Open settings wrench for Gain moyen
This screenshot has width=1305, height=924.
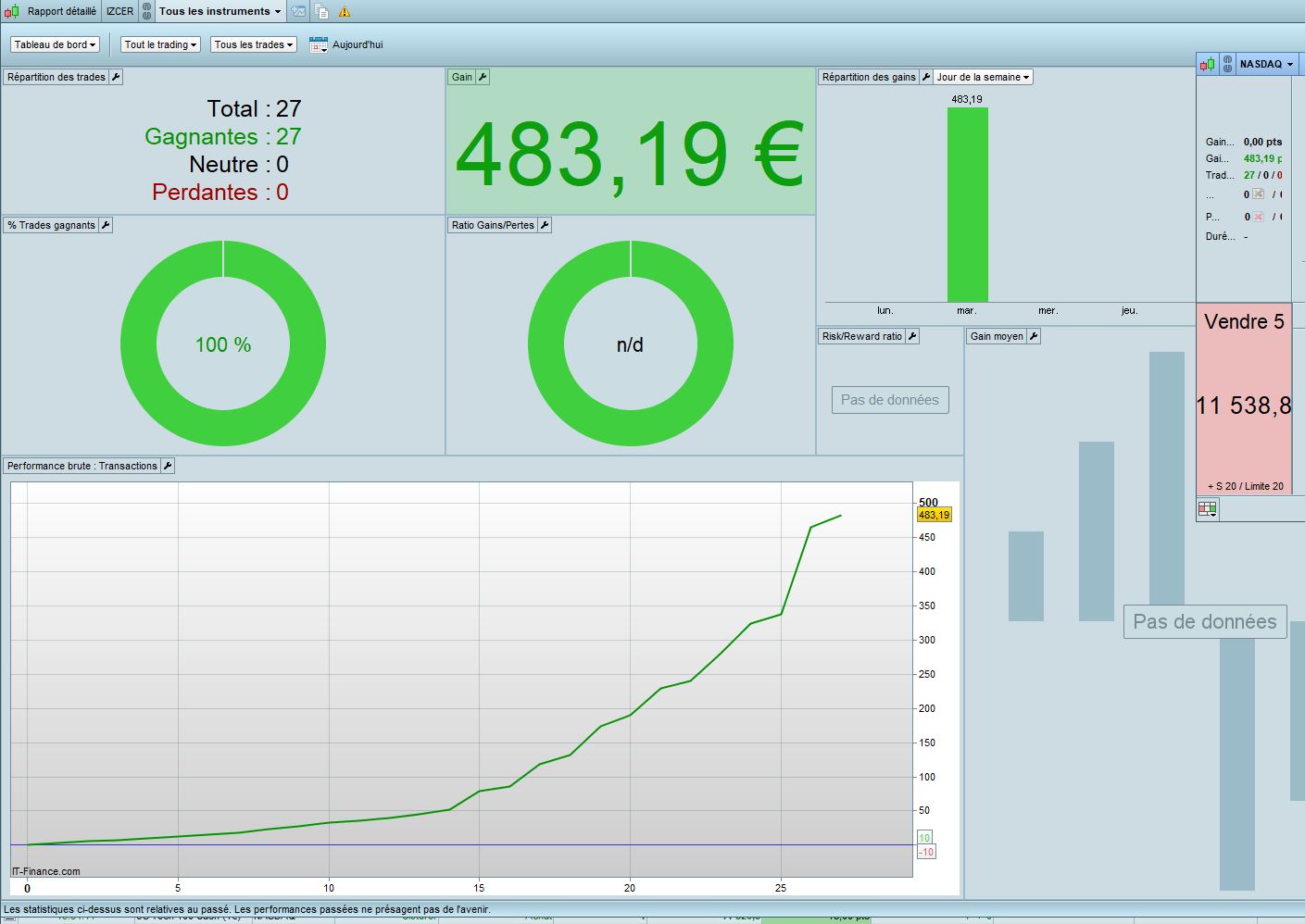pos(1034,336)
